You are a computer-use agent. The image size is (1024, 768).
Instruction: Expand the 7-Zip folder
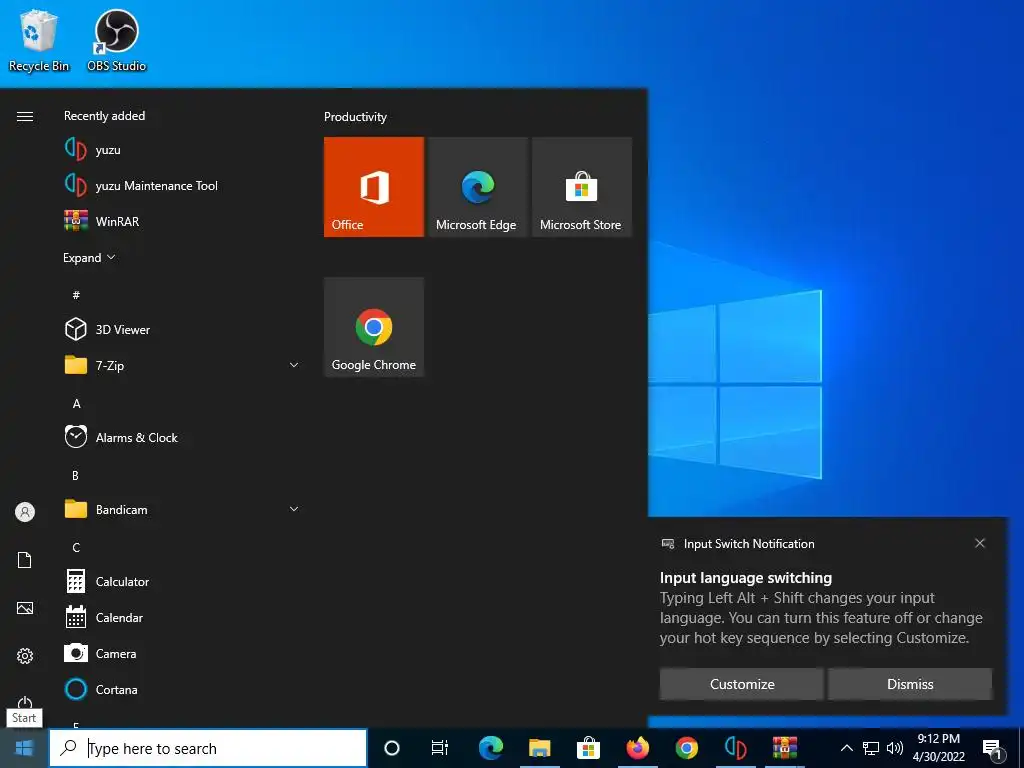(294, 365)
